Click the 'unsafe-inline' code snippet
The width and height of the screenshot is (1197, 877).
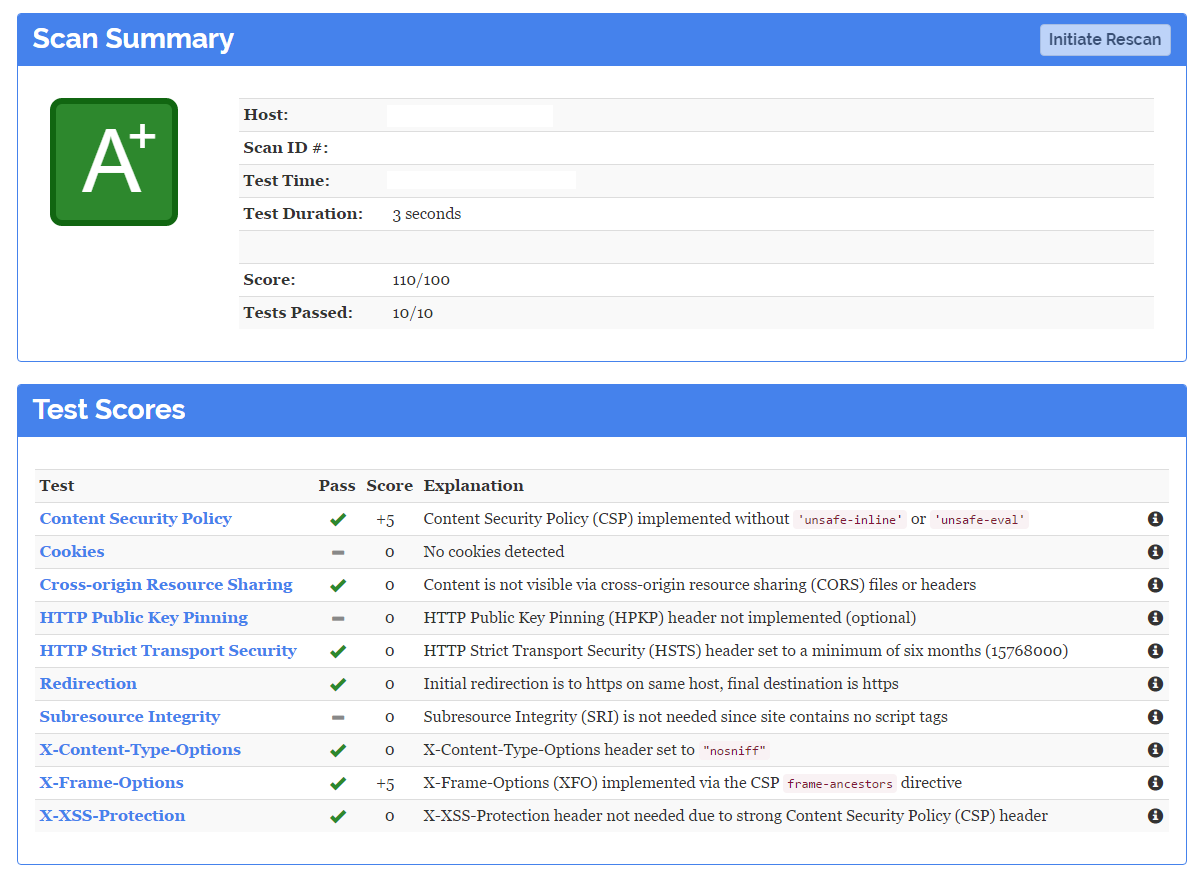pyautogui.click(x=850, y=520)
